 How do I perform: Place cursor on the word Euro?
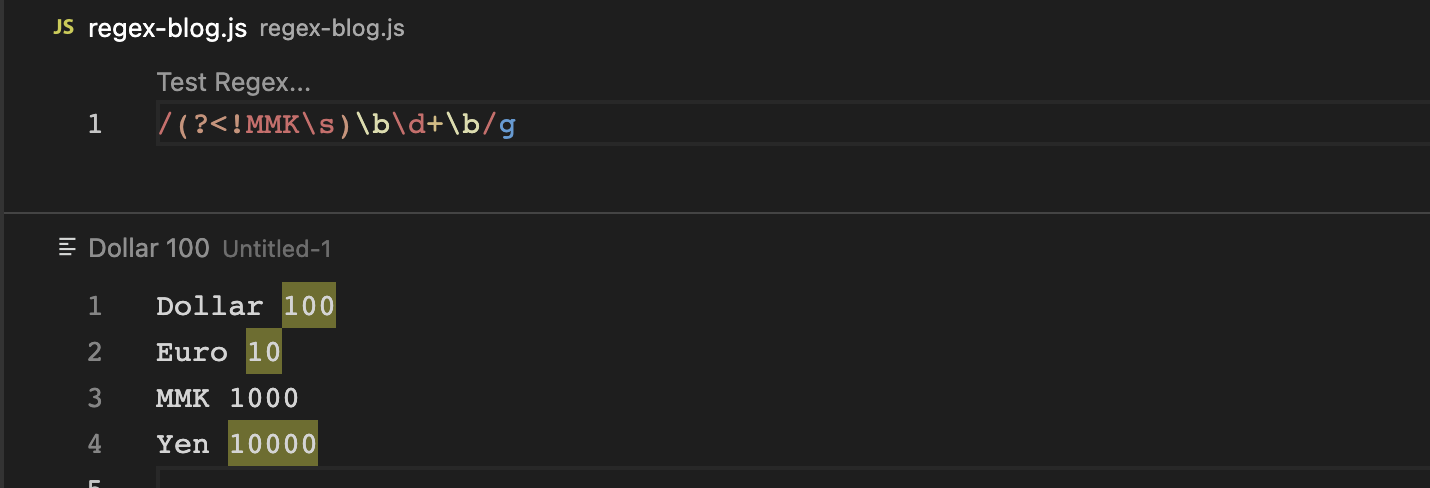192,352
